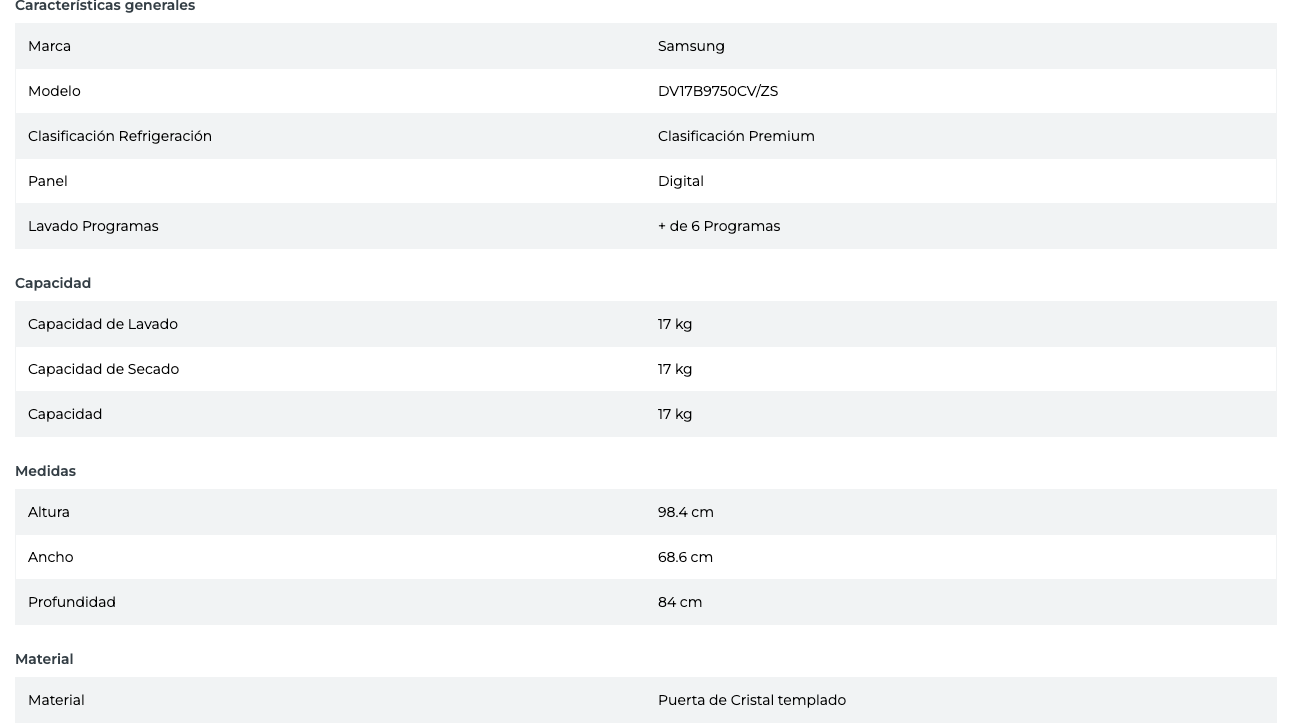Select the + de 6 Programas value
The width and height of the screenshot is (1296, 724).
click(718, 226)
